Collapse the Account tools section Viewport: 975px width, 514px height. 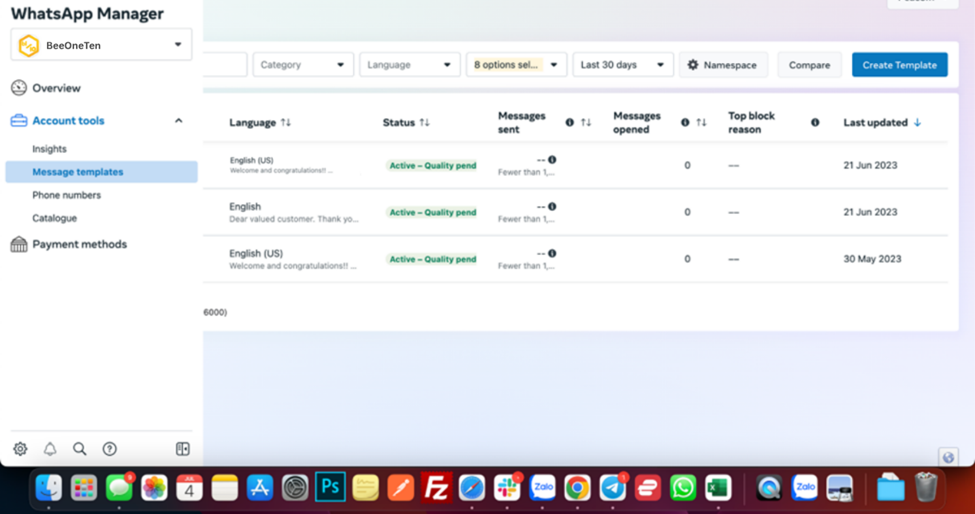[x=179, y=121]
